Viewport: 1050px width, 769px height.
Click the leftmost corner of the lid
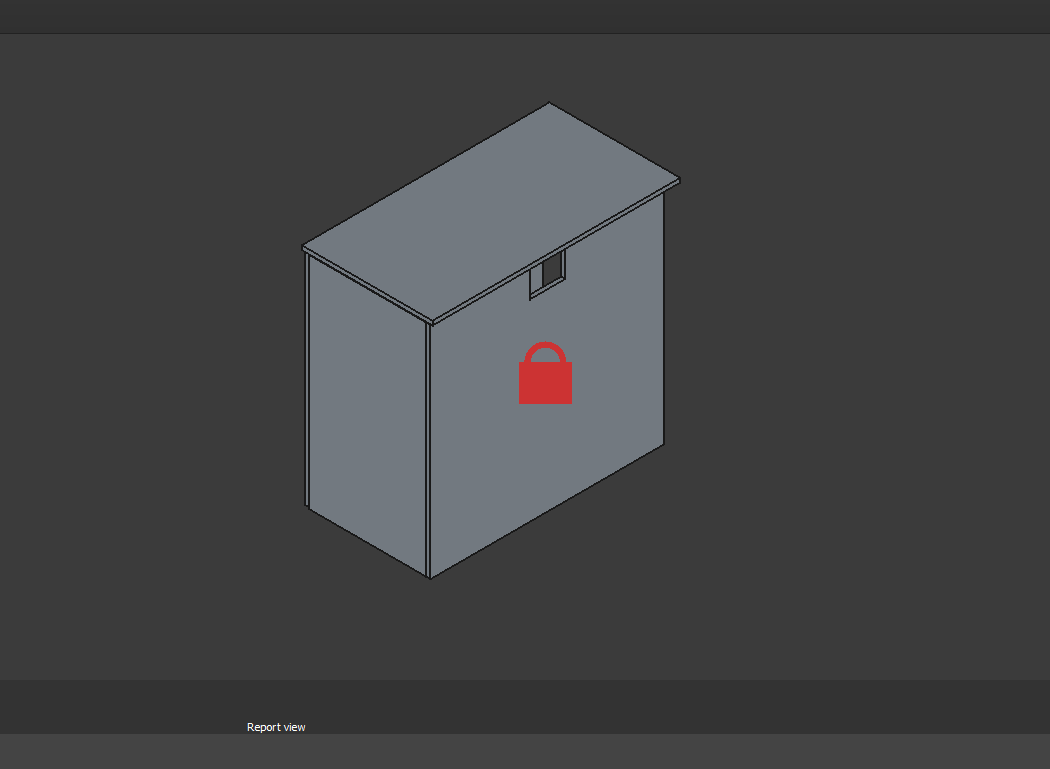pos(303,247)
